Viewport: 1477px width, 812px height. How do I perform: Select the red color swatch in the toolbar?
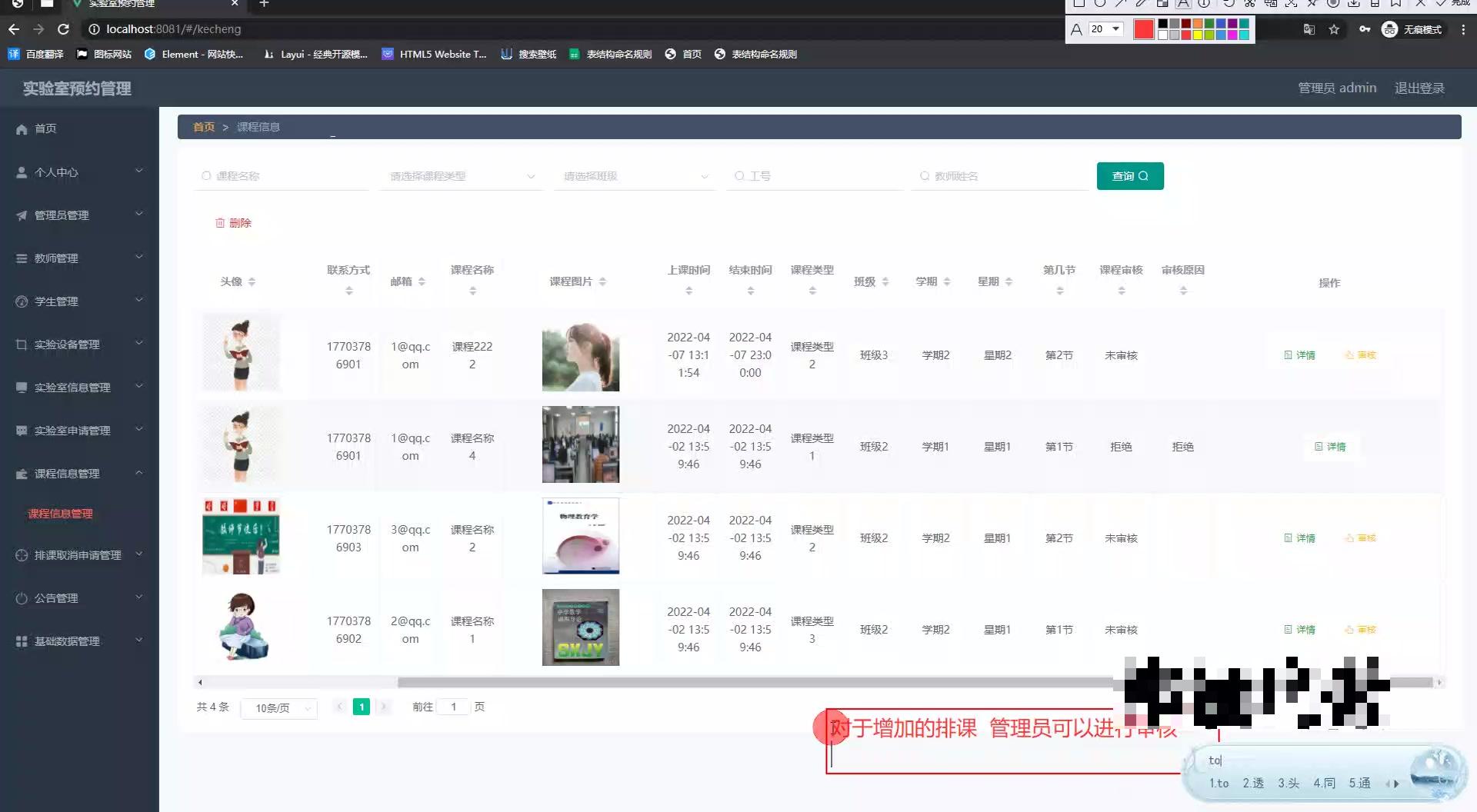coord(1144,29)
